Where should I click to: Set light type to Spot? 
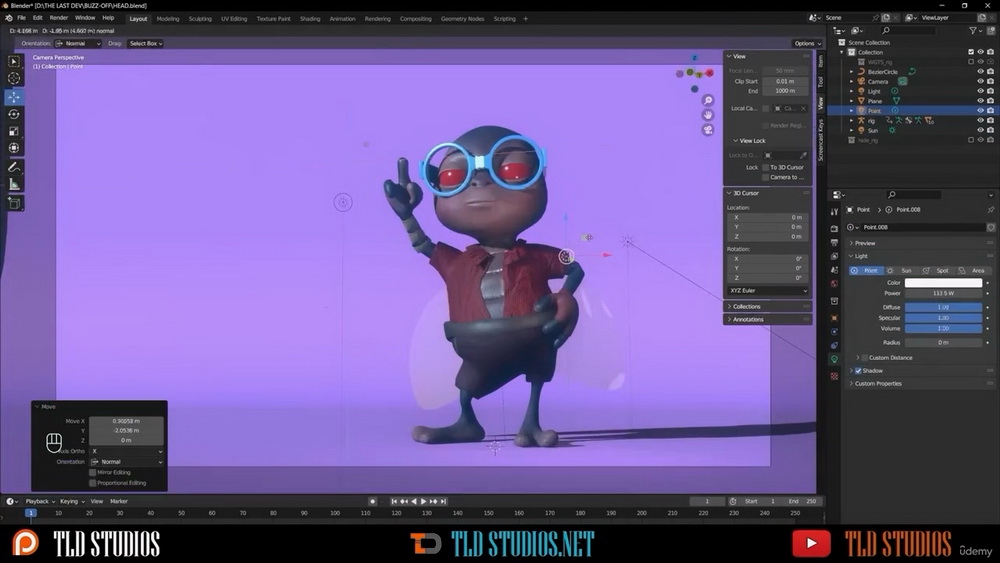click(938, 271)
